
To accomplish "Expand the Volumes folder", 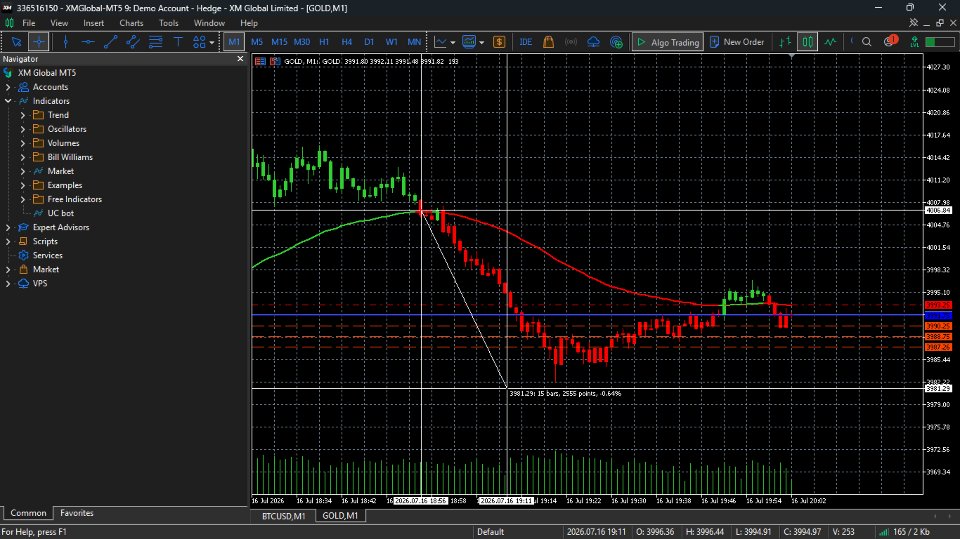I will point(23,143).
